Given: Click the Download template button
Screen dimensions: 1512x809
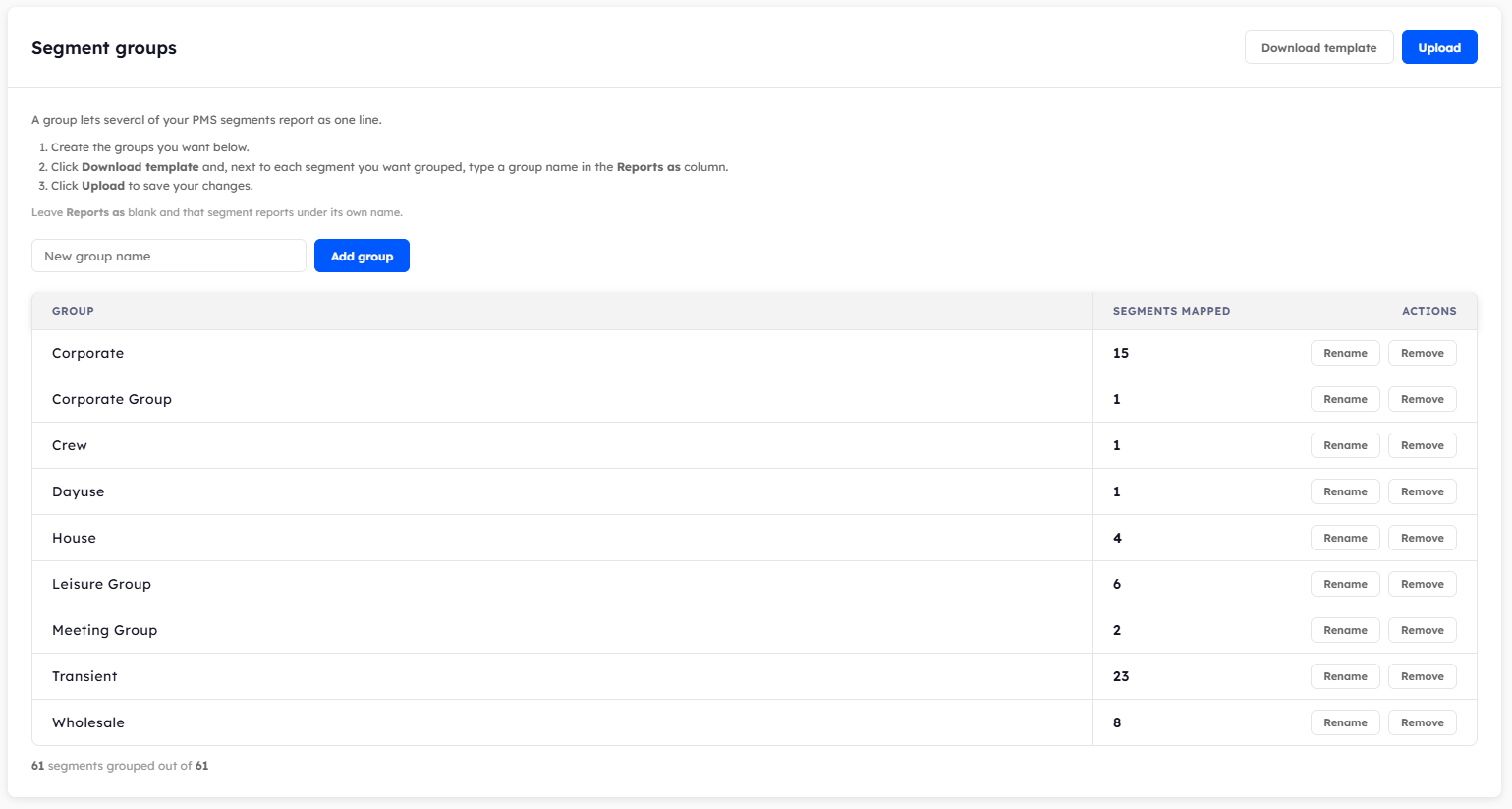Looking at the screenshot, I should point(1318,47).
